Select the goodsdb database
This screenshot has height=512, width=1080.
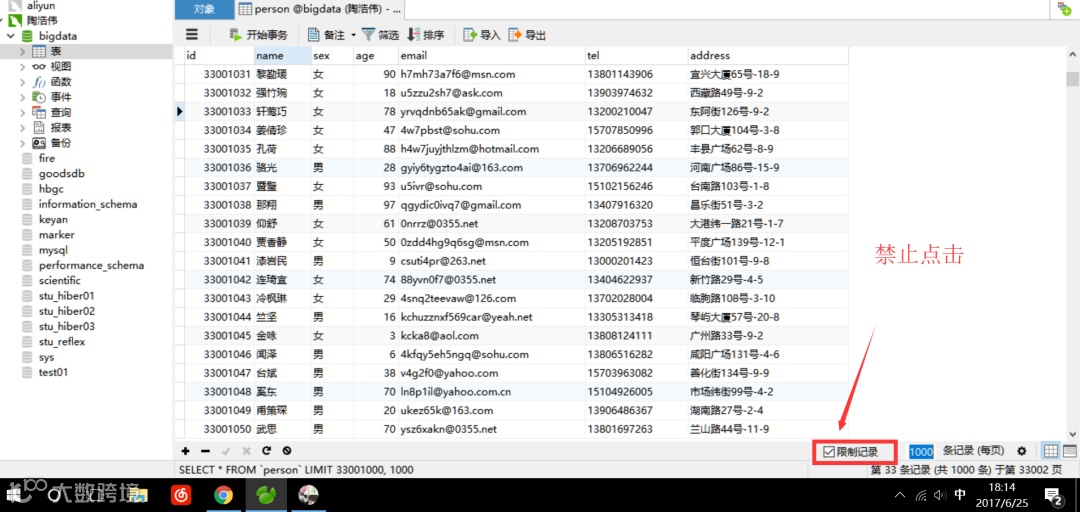(61, 174)
